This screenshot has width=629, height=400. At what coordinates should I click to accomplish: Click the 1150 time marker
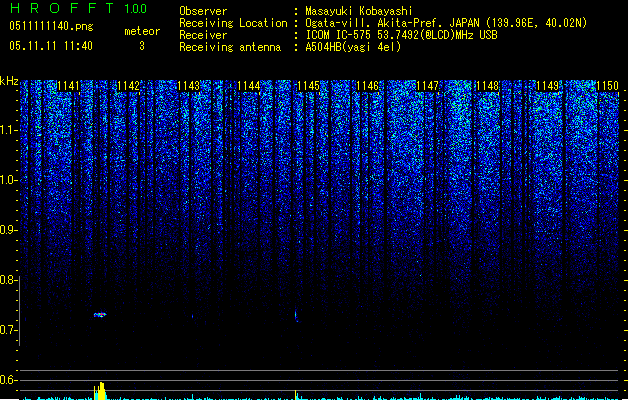pos(607,86)
